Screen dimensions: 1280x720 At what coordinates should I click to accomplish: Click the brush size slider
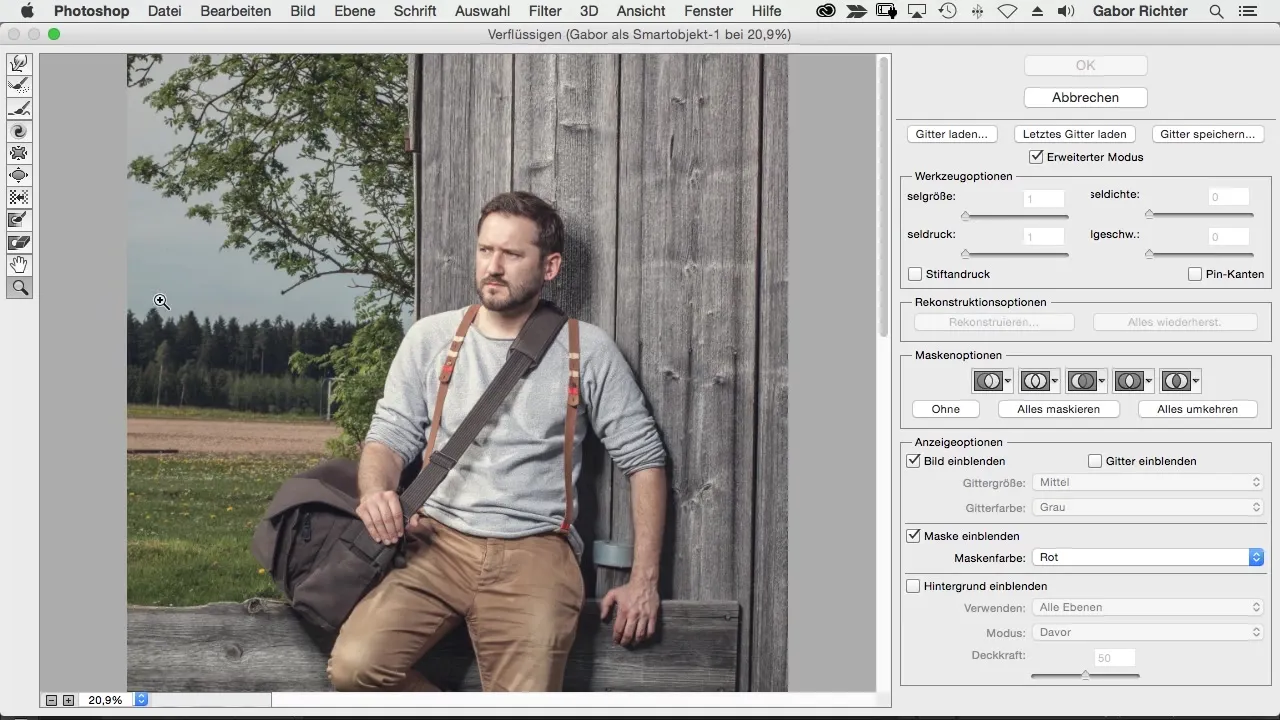point(1015,216)
